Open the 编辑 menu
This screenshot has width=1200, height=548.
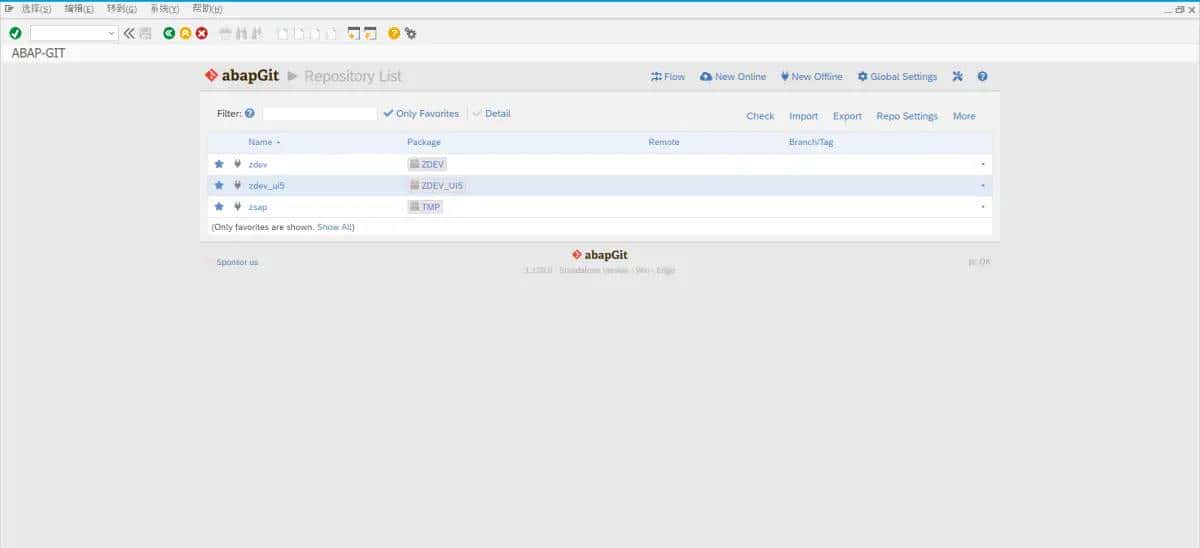79,9
